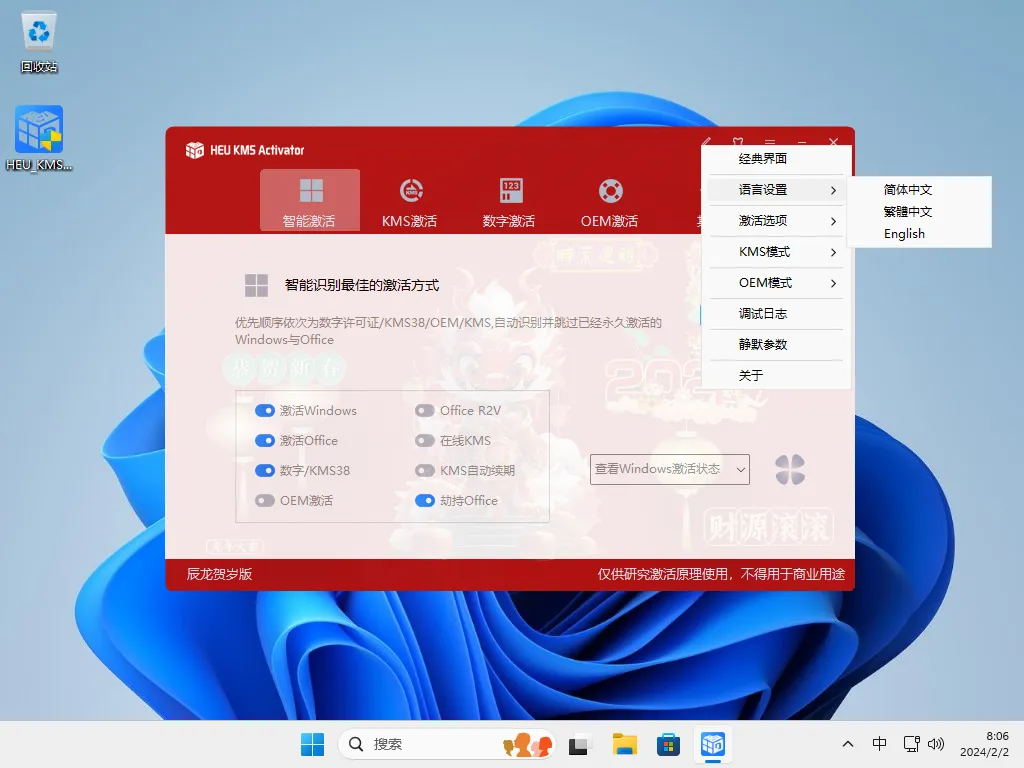Show hidden tray icons chevron
The height and width of the screenshot is (768, 1024).
(x=848, y=744)
